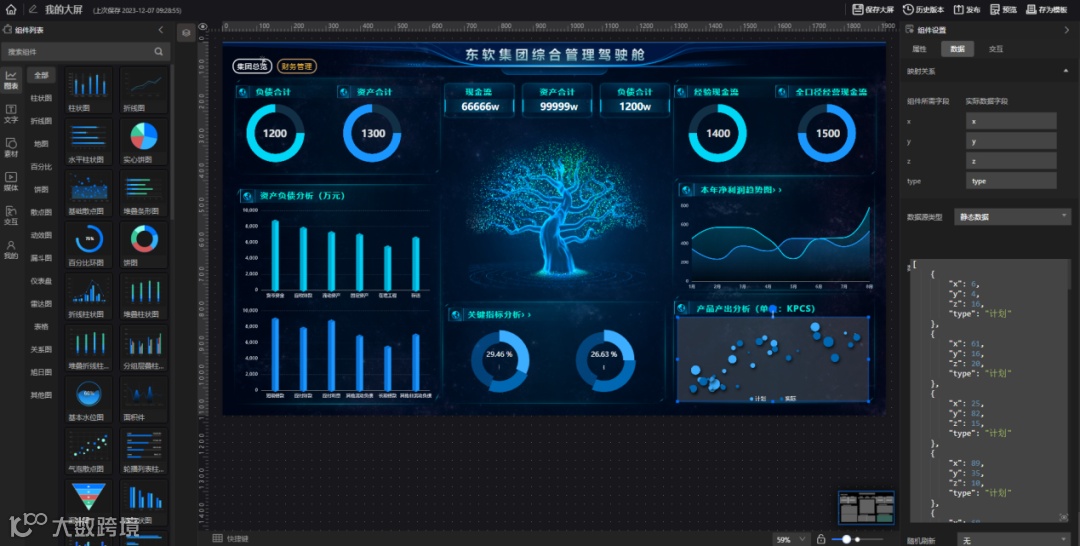
Task: Add 折线柱状图 line-bar component
Action: (x=89, y=296)
